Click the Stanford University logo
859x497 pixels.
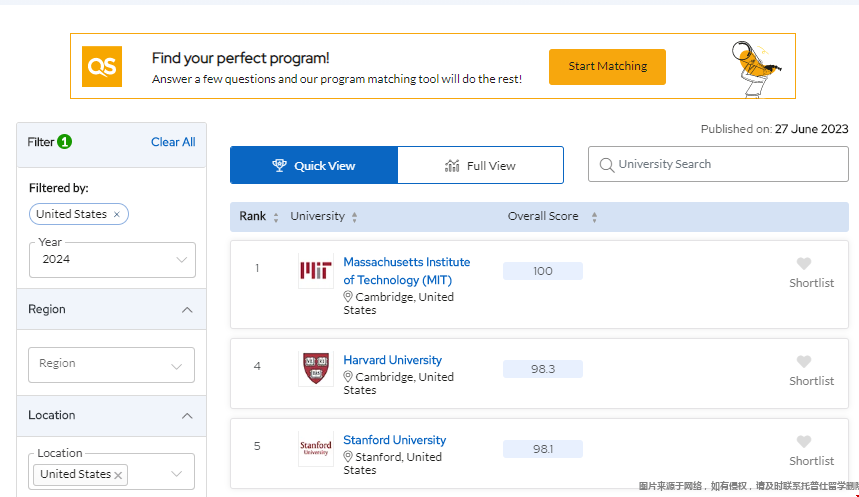pyautogui.click(x=316, y=449)
